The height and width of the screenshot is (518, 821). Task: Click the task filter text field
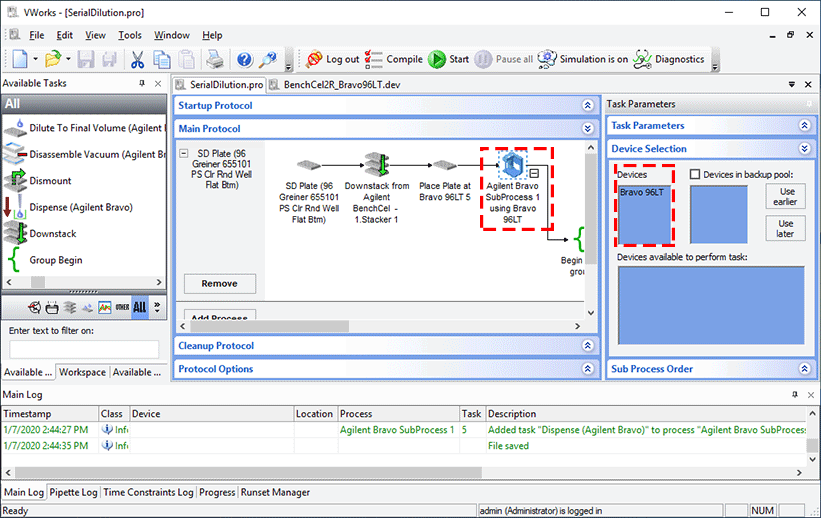click(84, 349)
